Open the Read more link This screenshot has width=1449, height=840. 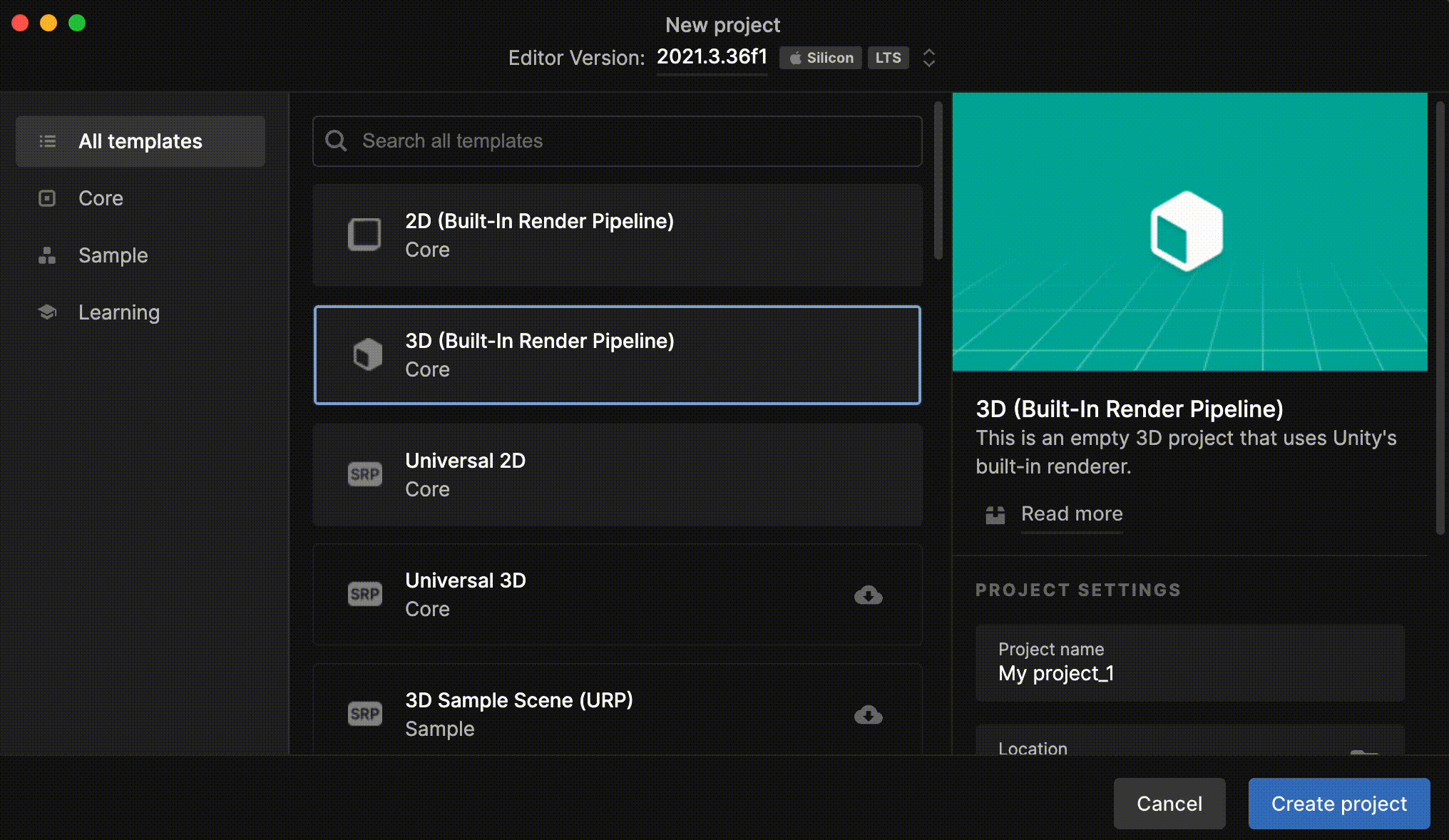coord(1072,514)
